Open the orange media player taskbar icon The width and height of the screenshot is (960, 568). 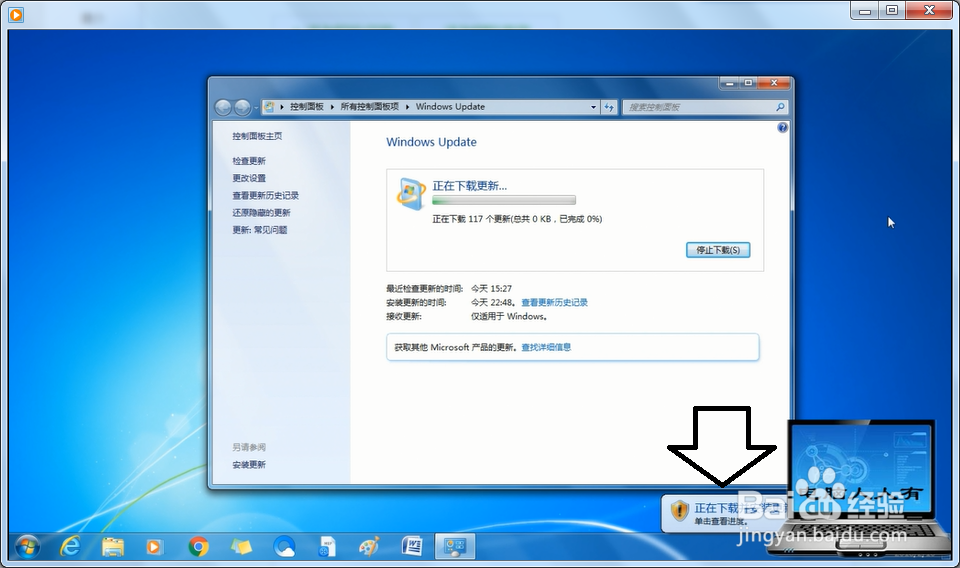(x=154, y=547)
